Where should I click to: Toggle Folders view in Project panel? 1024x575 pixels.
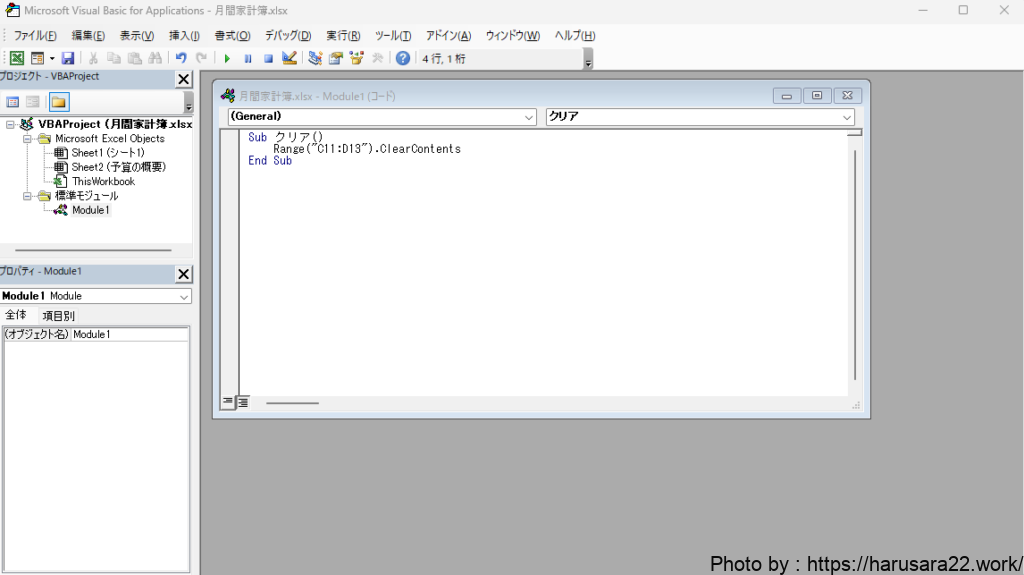tap(59, 102)
